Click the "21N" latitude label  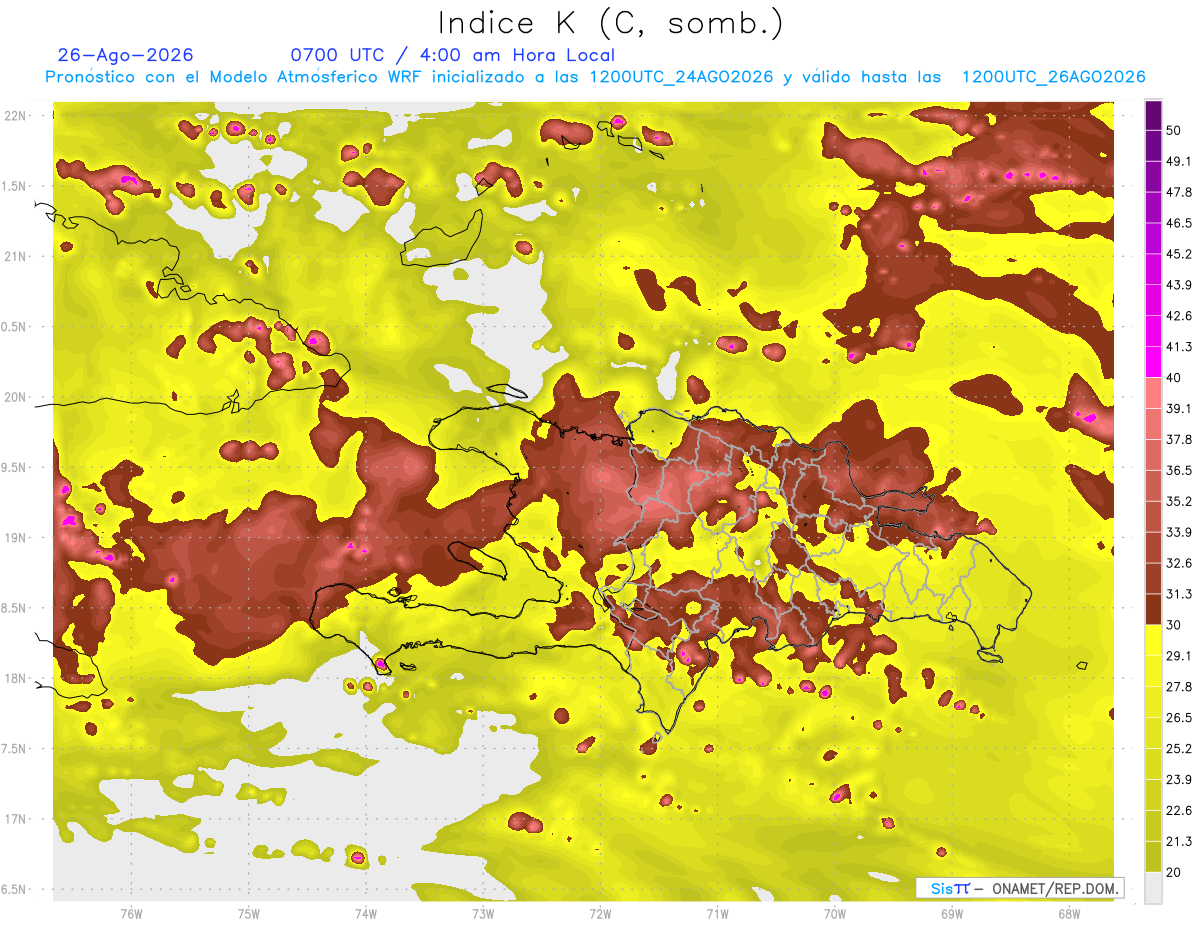(x=15, y=256)
